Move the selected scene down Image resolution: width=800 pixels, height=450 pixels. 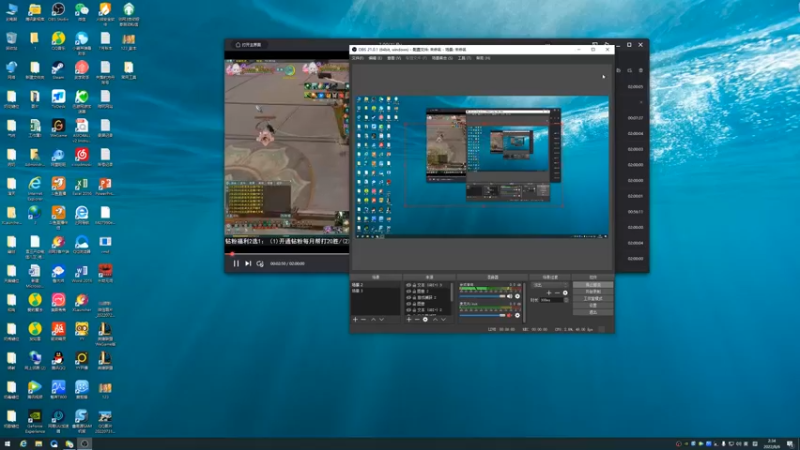tap(382, 319)
